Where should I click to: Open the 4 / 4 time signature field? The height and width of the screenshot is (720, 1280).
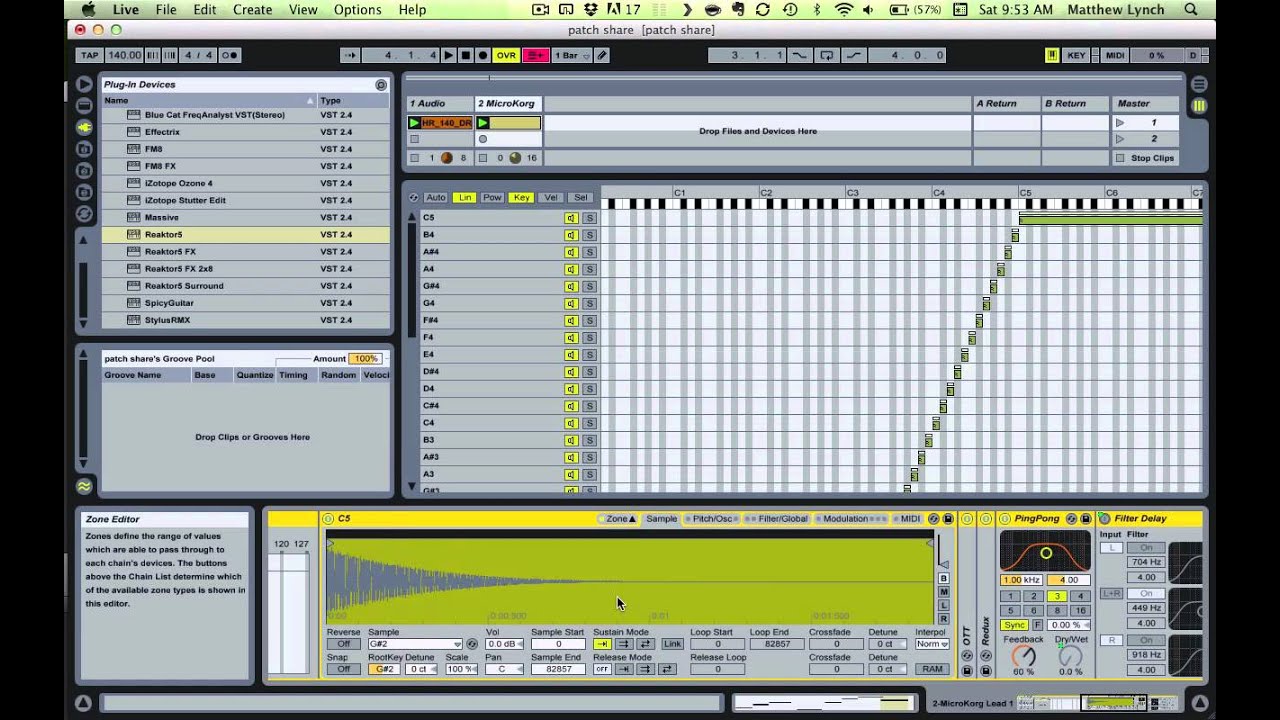[x=198, y=55]
